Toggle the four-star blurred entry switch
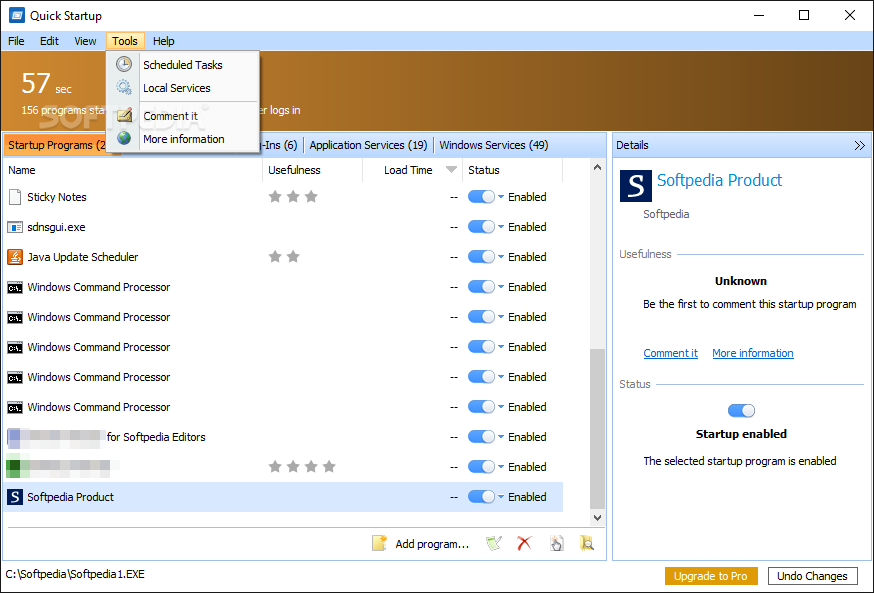 point(481,467)
